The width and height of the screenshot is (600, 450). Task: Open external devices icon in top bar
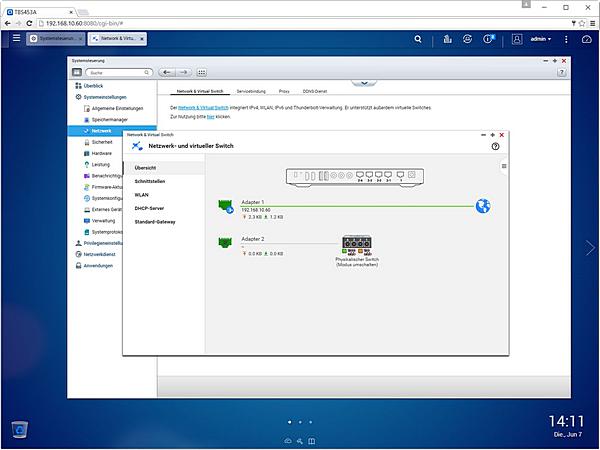point(467,39)
